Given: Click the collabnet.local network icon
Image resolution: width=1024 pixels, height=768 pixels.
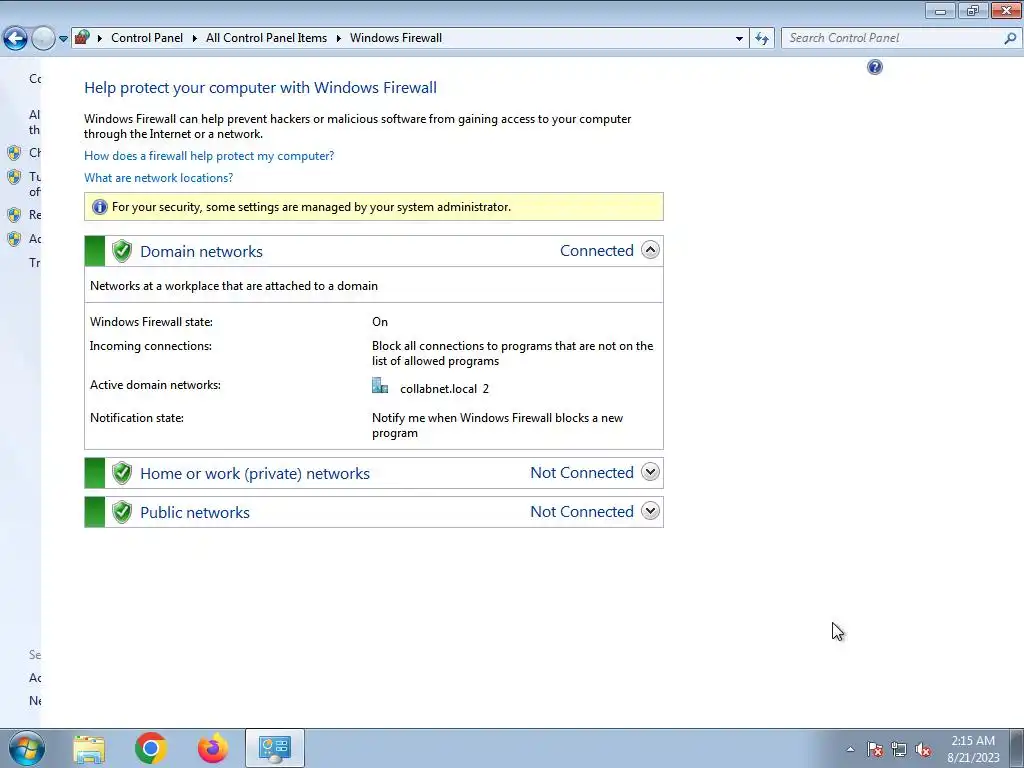Looking at the screenshot, I should (380, 385).
